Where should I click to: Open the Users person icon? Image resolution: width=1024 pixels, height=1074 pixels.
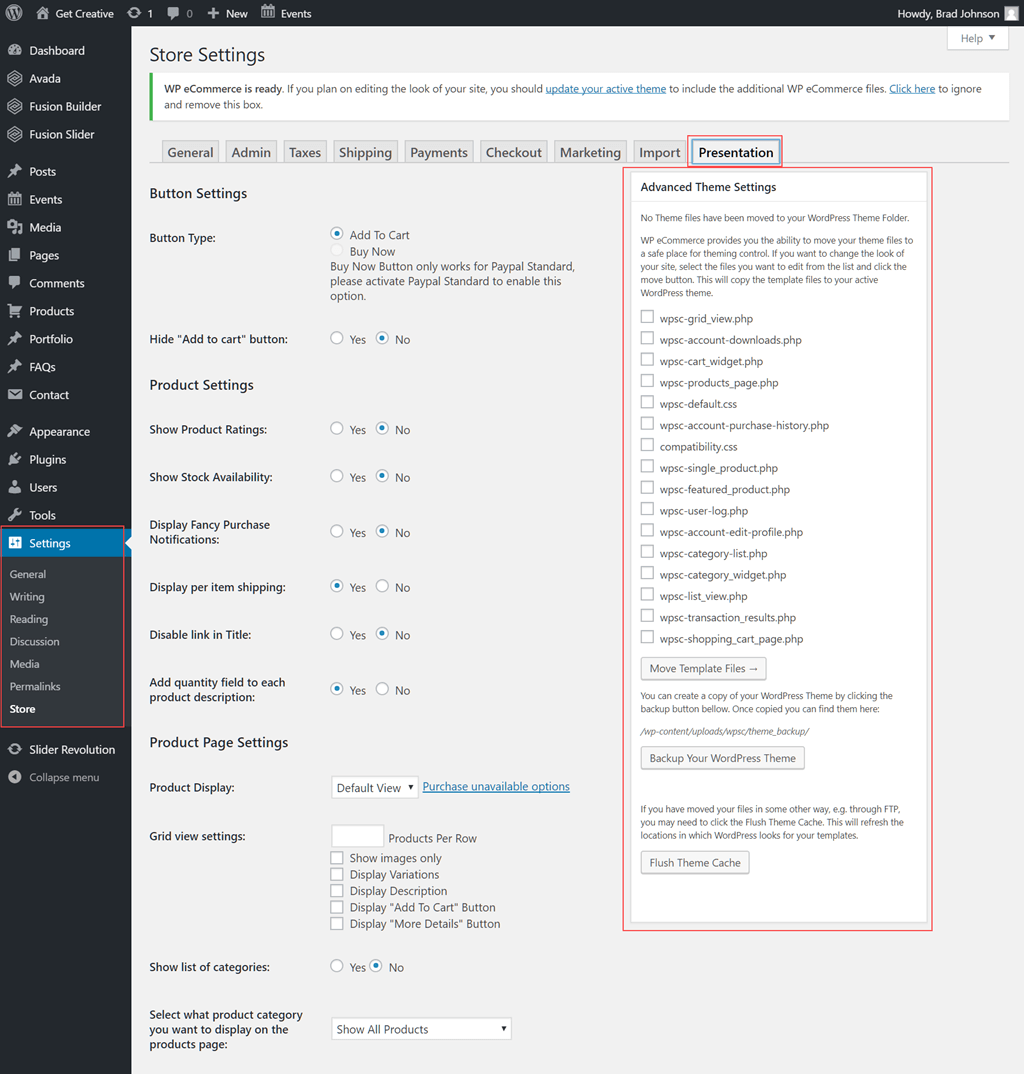point(14,487)
